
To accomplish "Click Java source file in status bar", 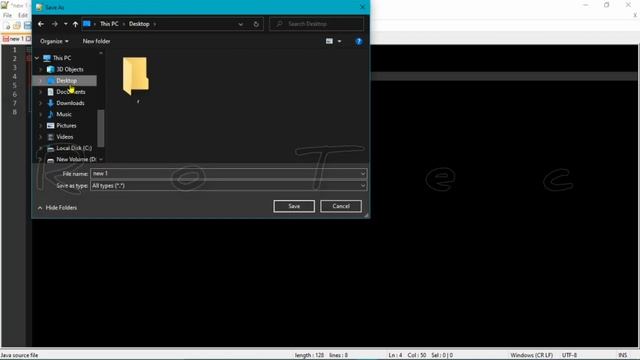I will coord(19,355).
